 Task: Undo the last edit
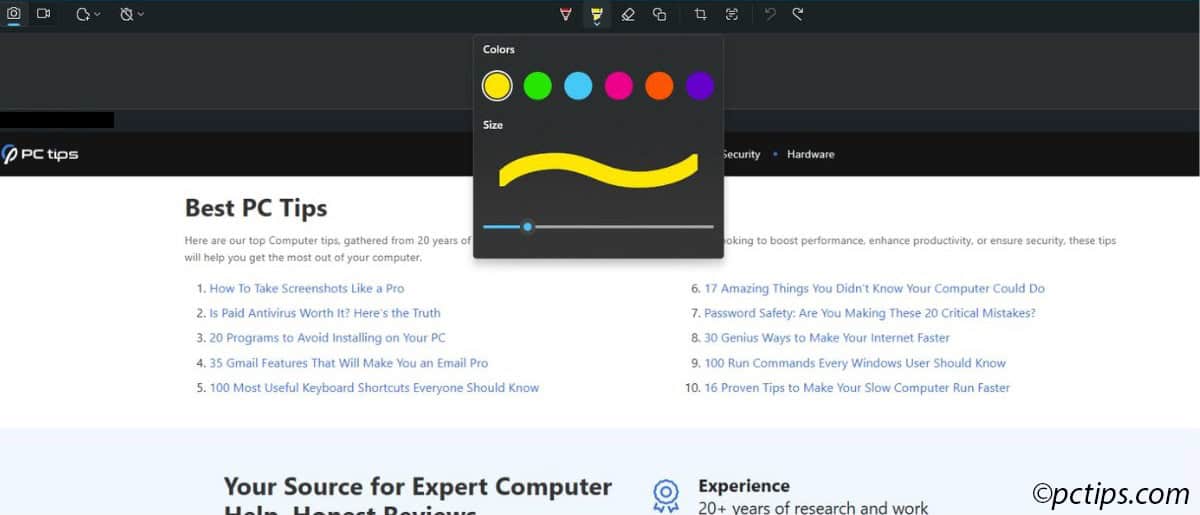(x=769, y=14)
